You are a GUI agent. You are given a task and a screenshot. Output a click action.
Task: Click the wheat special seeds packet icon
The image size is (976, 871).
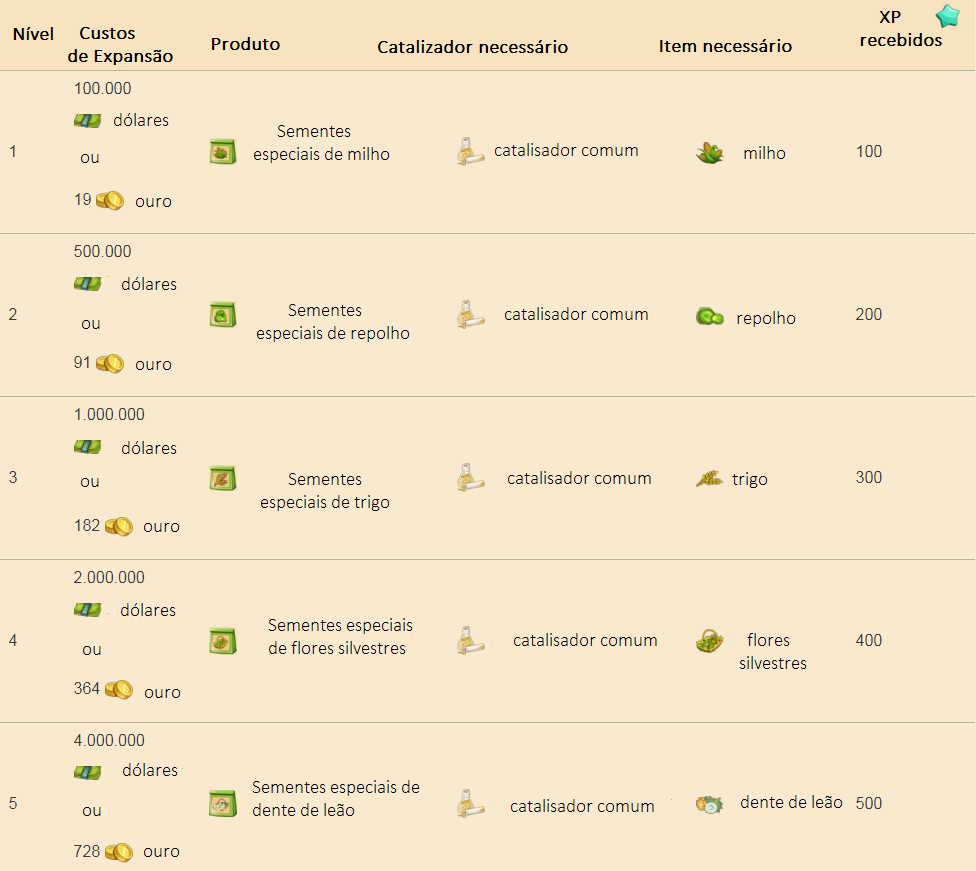[223, 478]
